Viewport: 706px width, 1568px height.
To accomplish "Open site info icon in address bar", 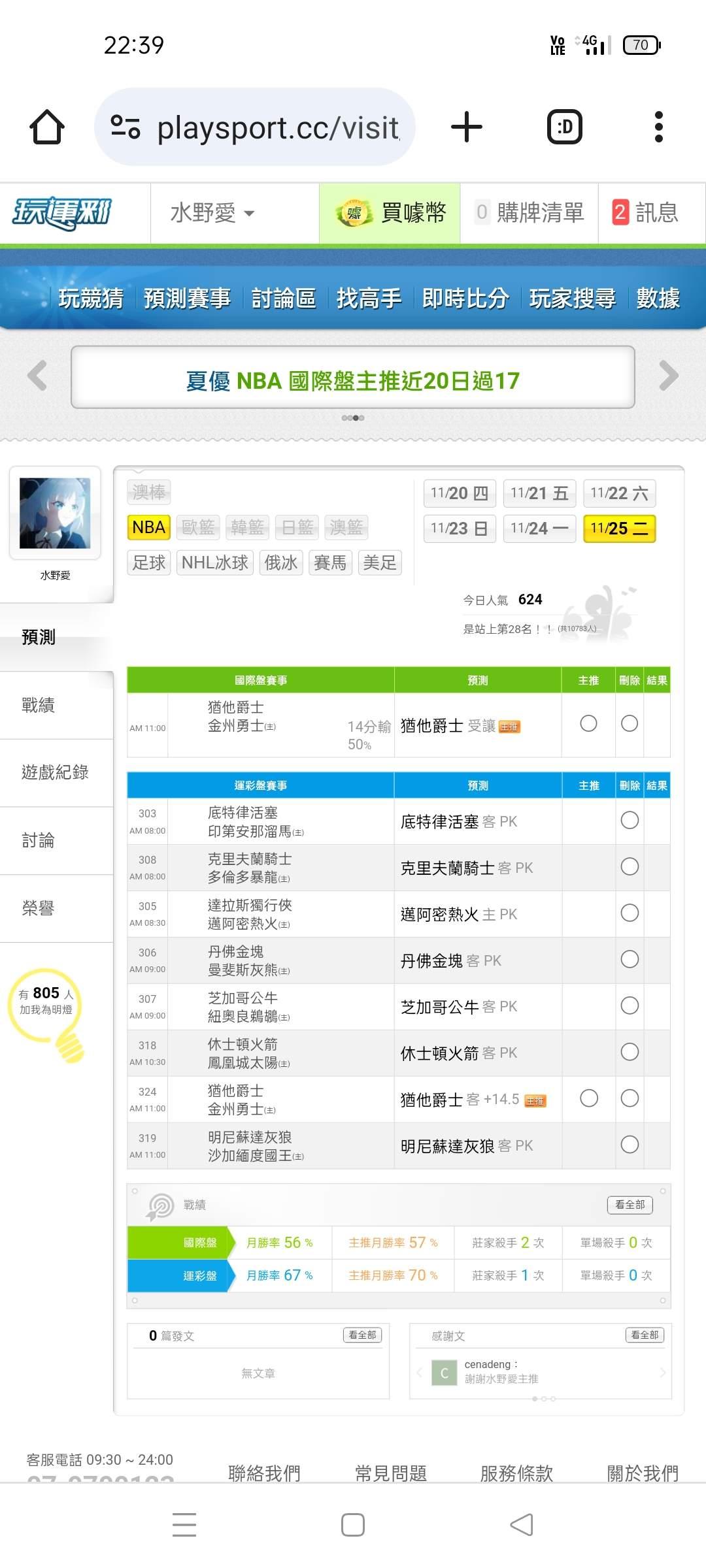I will 126,127.
